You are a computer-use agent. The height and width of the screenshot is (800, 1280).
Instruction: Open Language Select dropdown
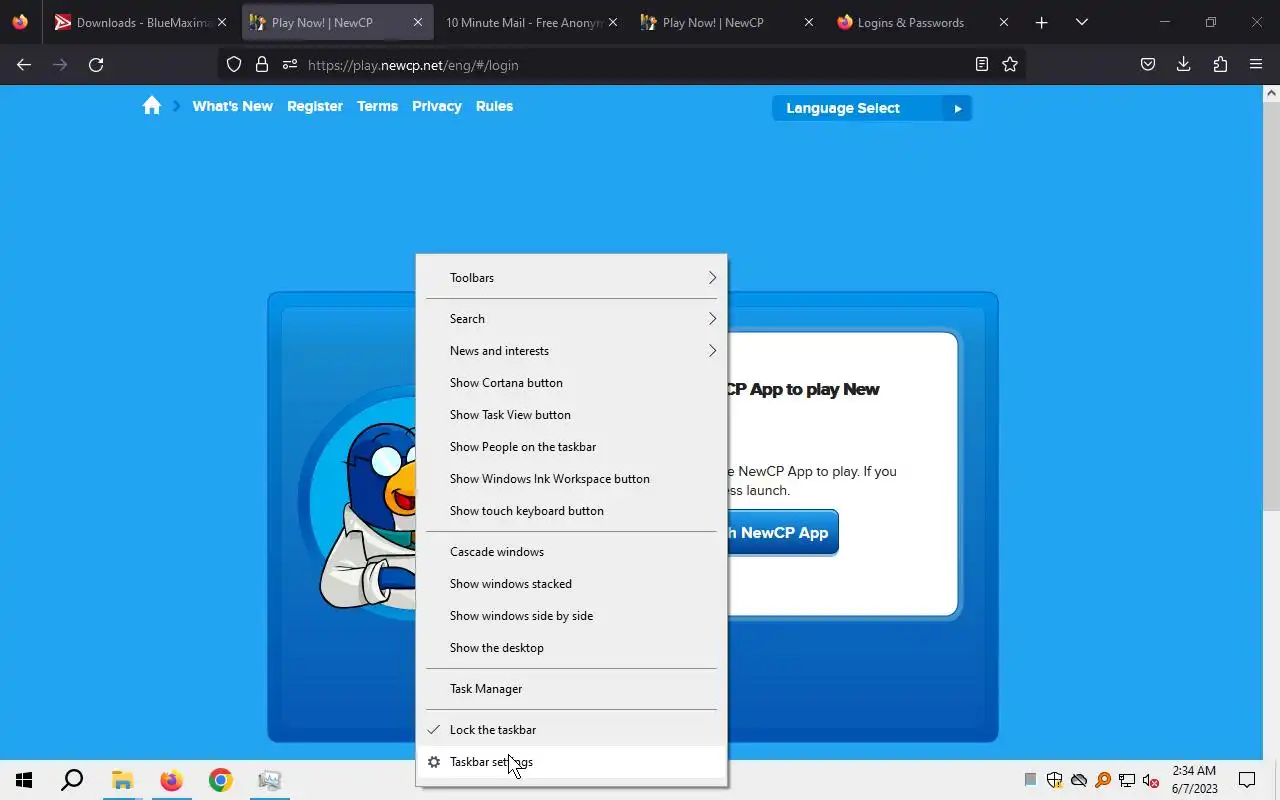pos(872,108)
